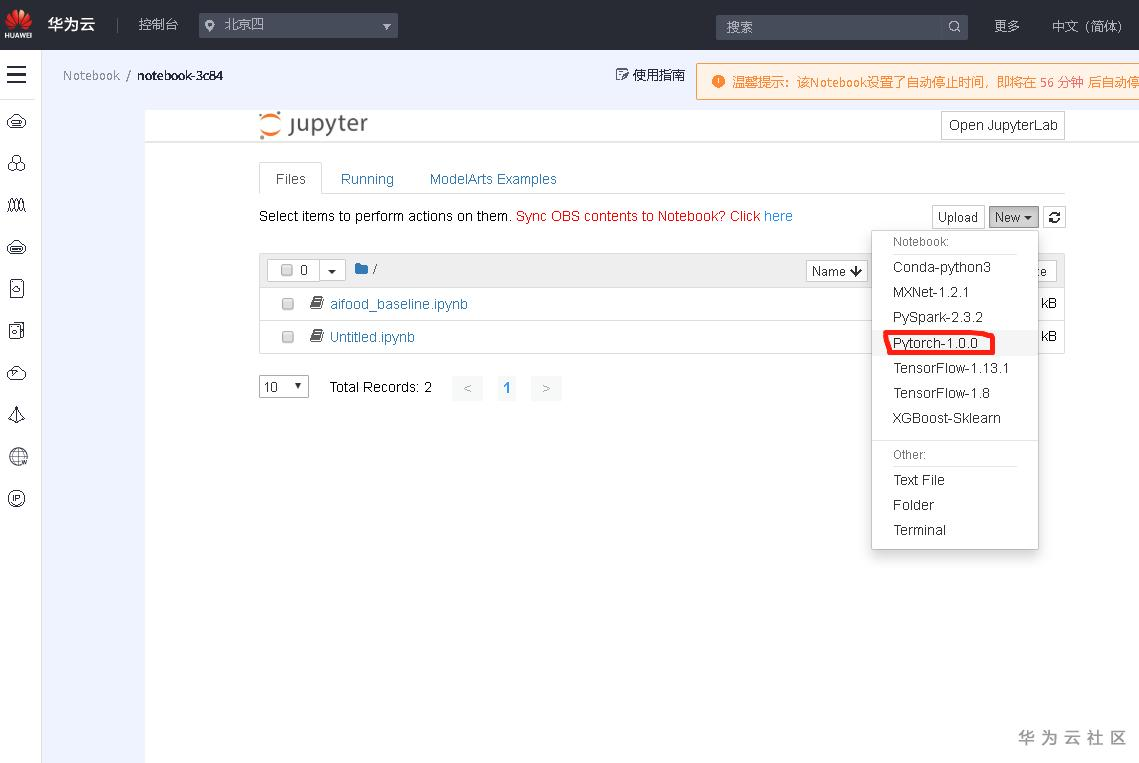Screen dimensions: 1139x763
Task: Click the document sidebar icon with circle
Action: coord(17,288)
